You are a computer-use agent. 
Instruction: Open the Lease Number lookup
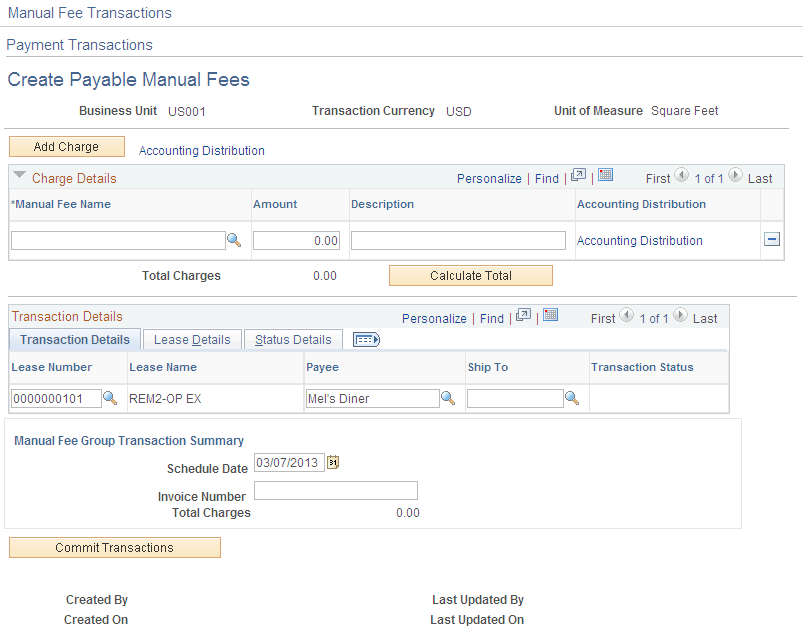click(x=111, y=398)
